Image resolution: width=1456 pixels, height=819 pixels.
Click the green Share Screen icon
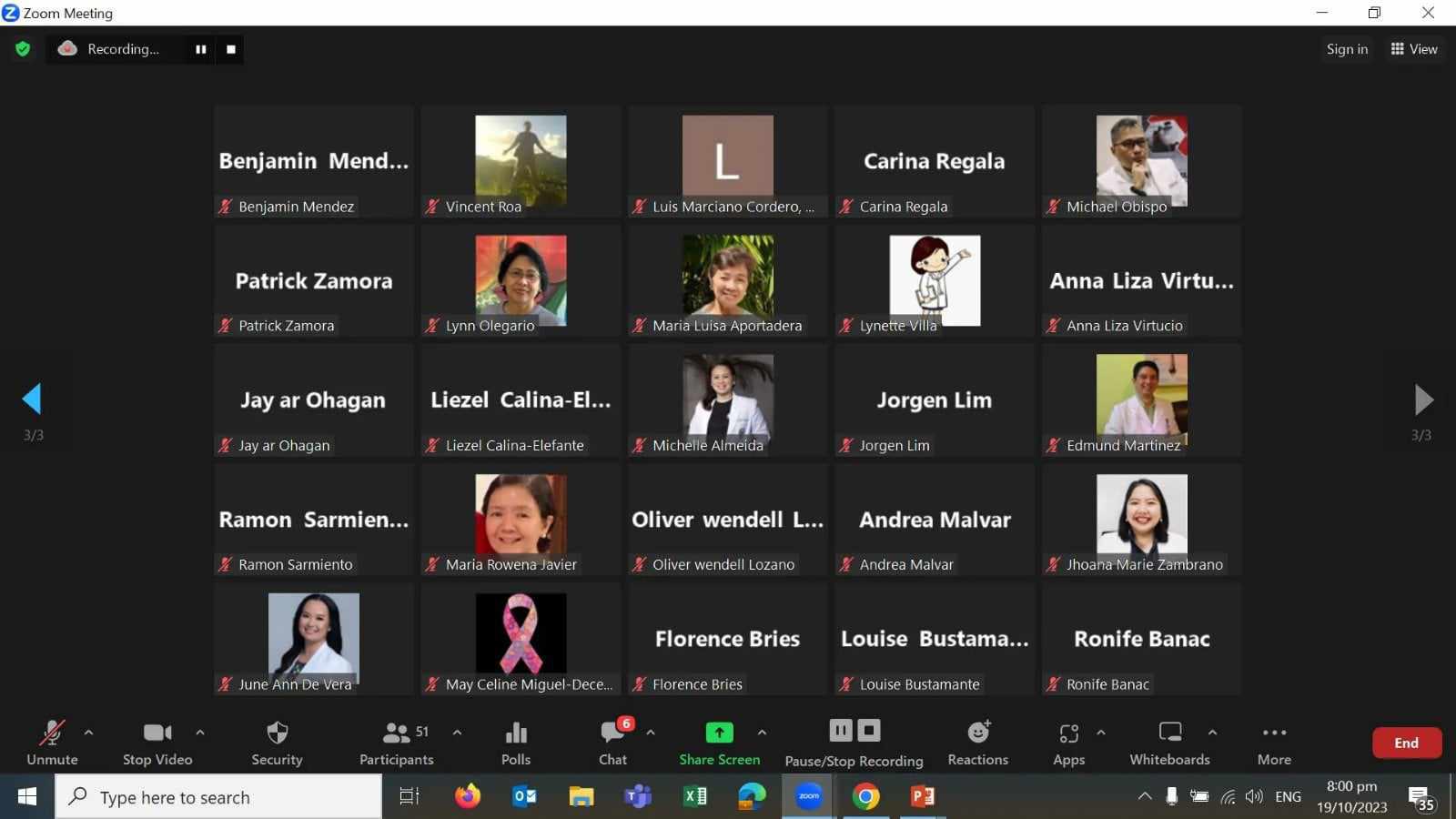click(x=719, y=733)
